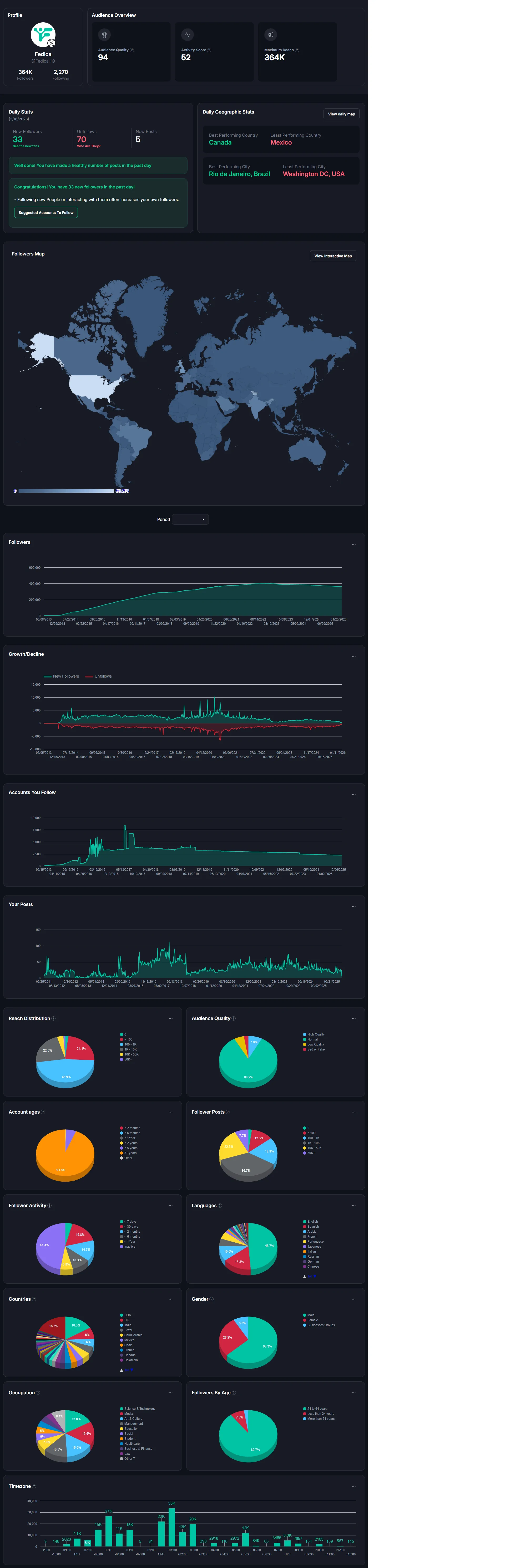This screenshot has width=505, height=1568.
Task: Click the View Interactive Map button
Action: coord(333,256)
